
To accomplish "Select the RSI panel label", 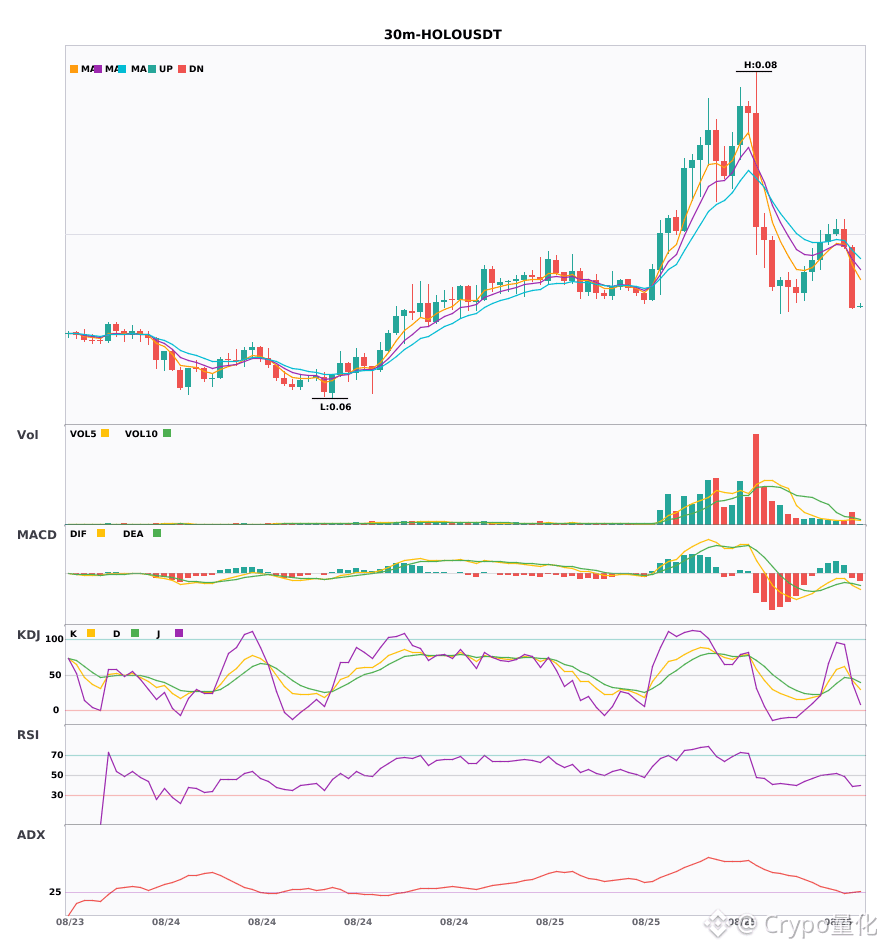I will (28, 735).
